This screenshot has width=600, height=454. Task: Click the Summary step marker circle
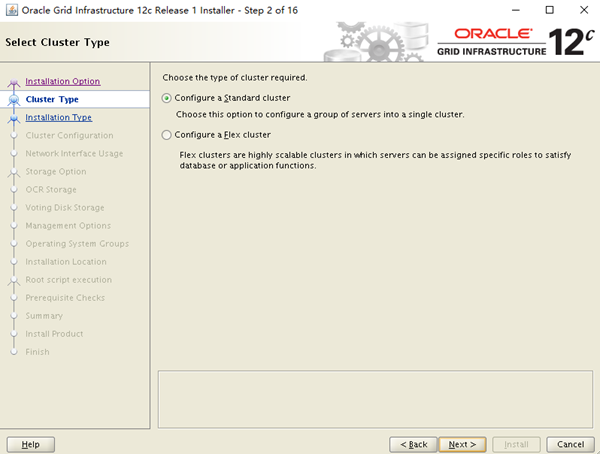pyautogui.click(x=14, y=315)
